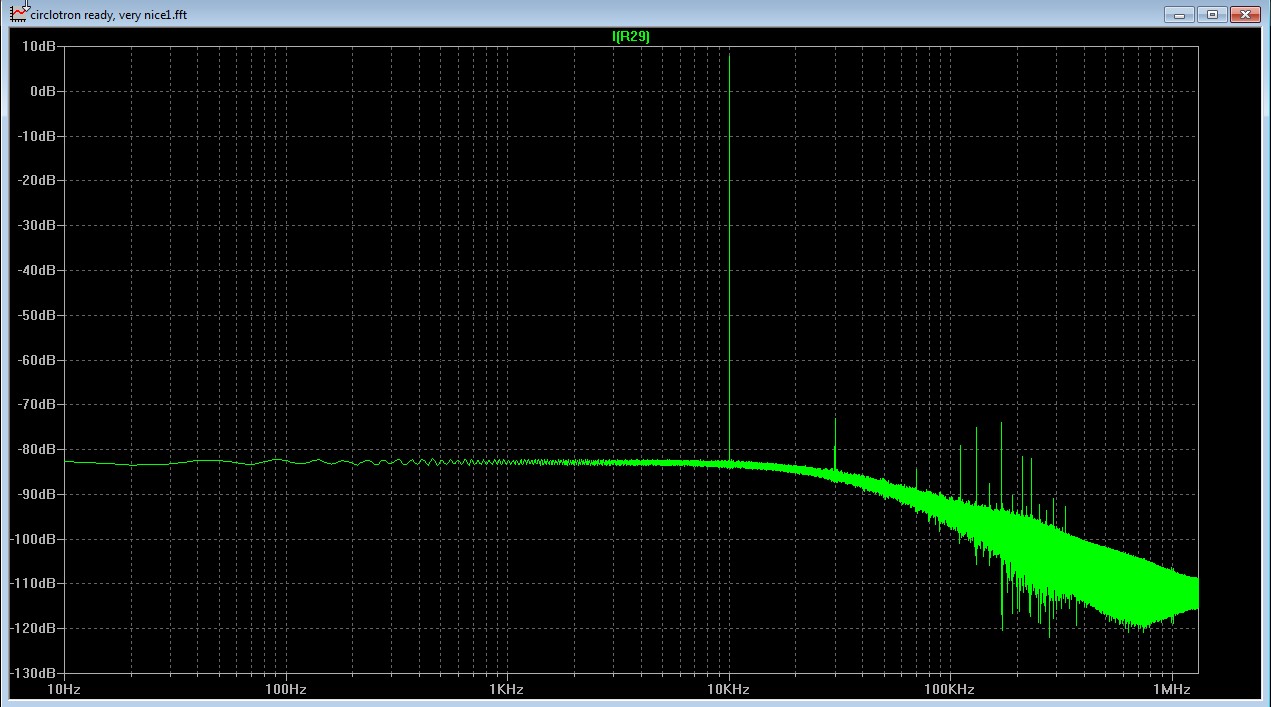This screenshot has height=707, width=1271.
Task: Select the I(R29) trace label
Action: point(631,37)
